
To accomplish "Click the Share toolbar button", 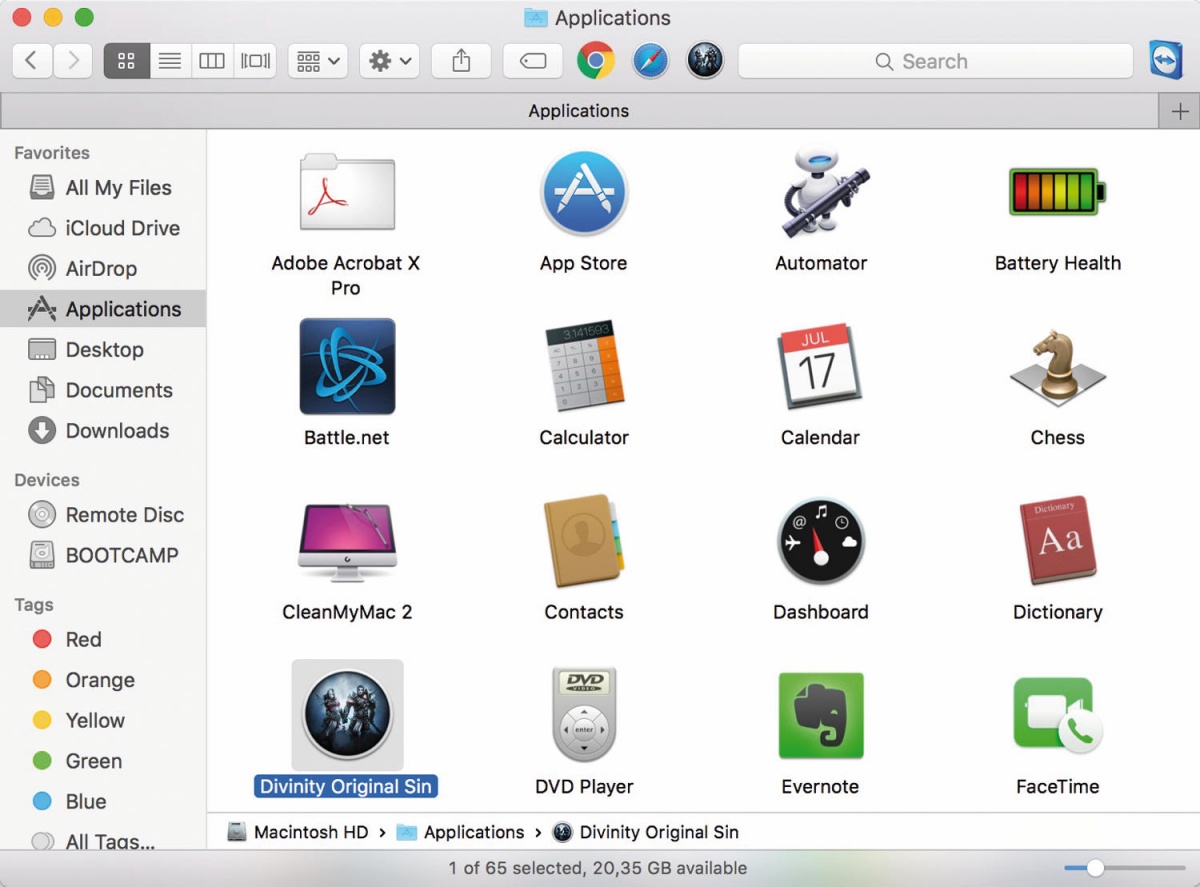I will [x=461, y=61].
